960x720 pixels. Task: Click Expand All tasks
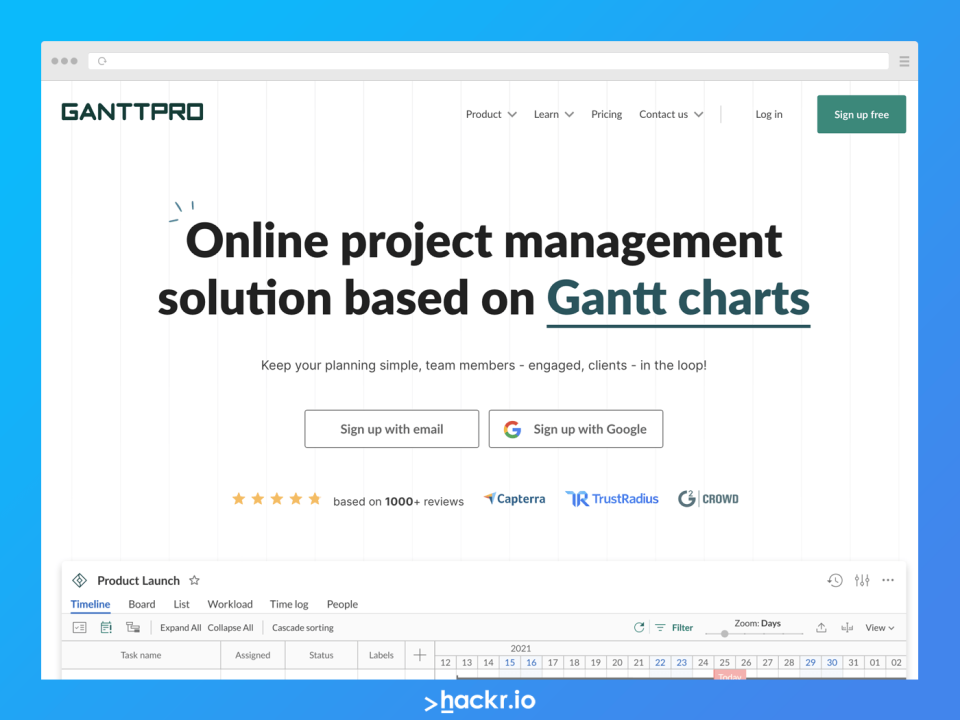click(x=181, y=628)
